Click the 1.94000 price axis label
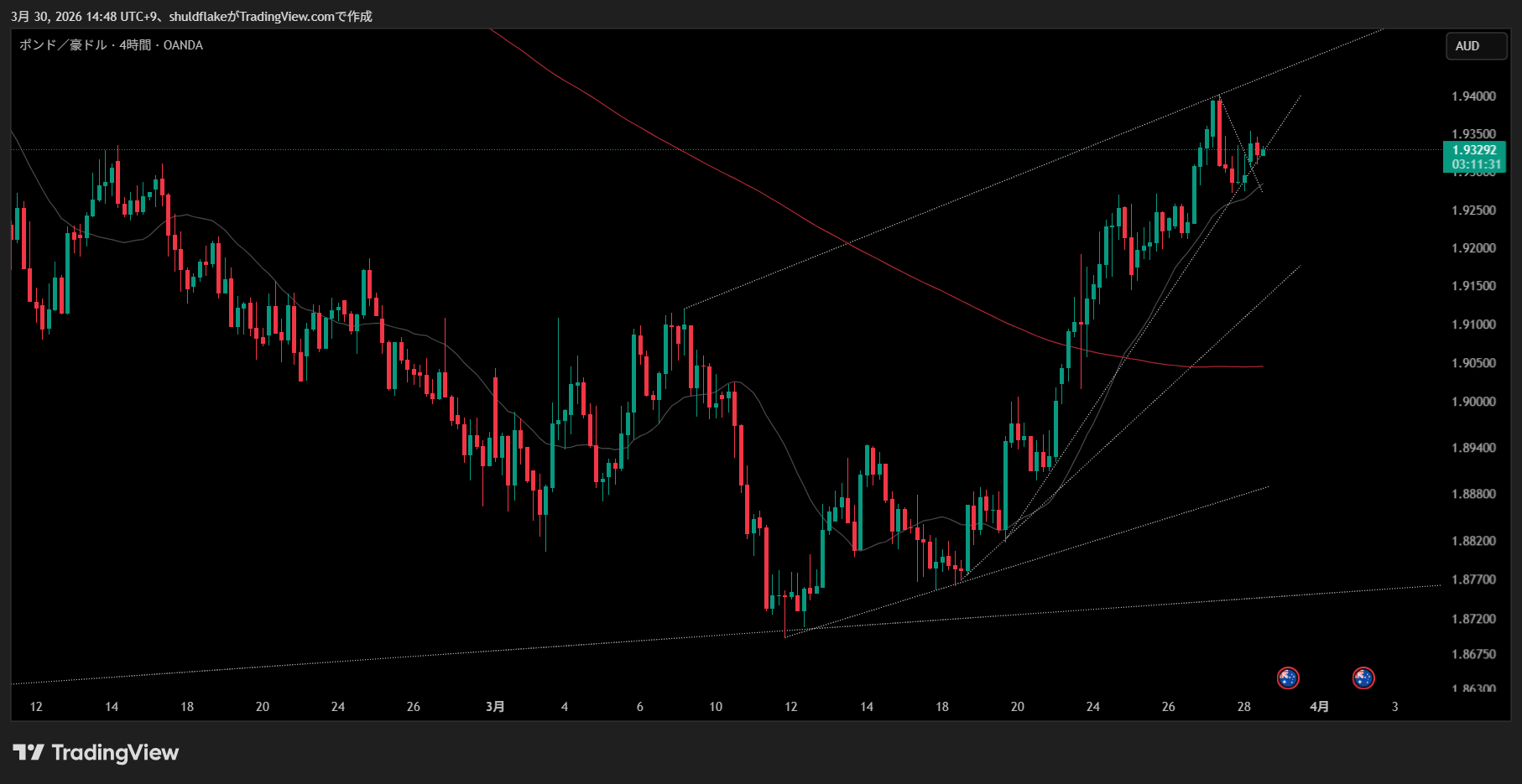This screenshot has width=1522, height=784. coord(1473,96)
